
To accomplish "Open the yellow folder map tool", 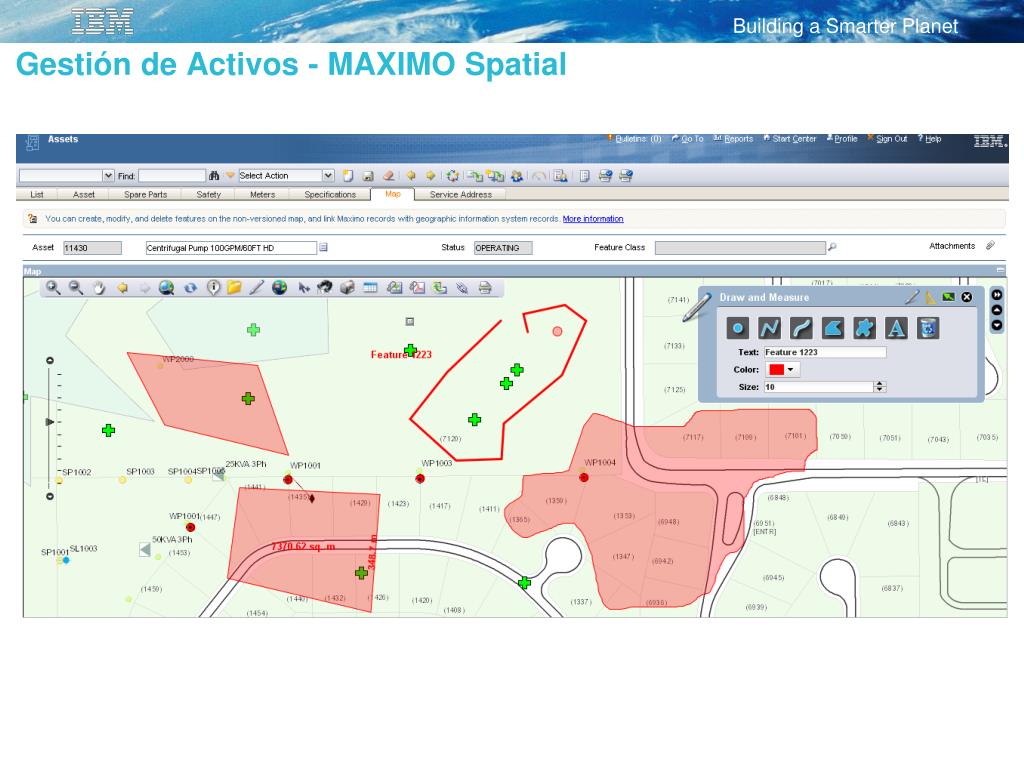I will (x=234, y=287).
